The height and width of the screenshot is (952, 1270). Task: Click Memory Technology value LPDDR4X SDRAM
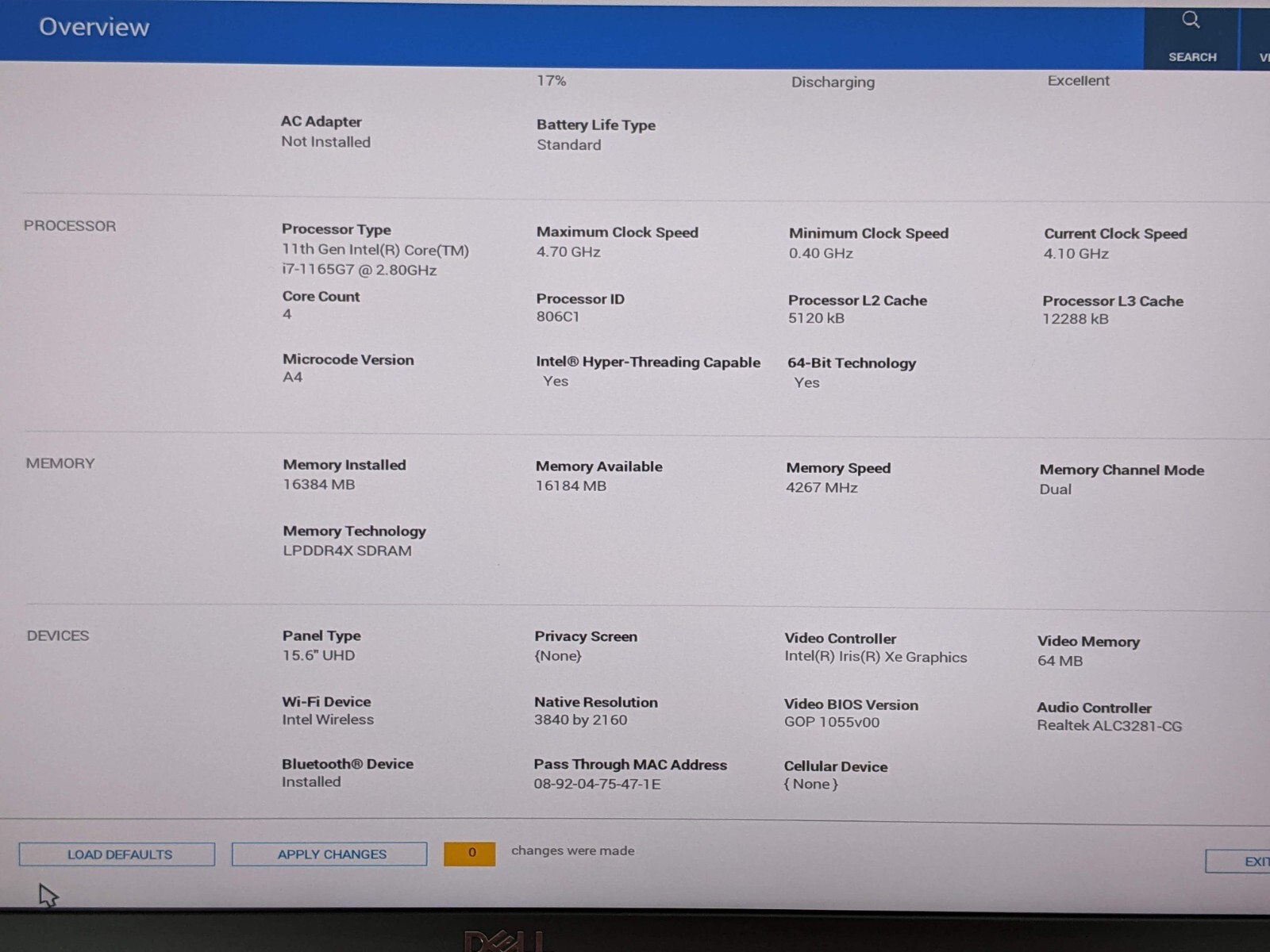pos(347,551)
